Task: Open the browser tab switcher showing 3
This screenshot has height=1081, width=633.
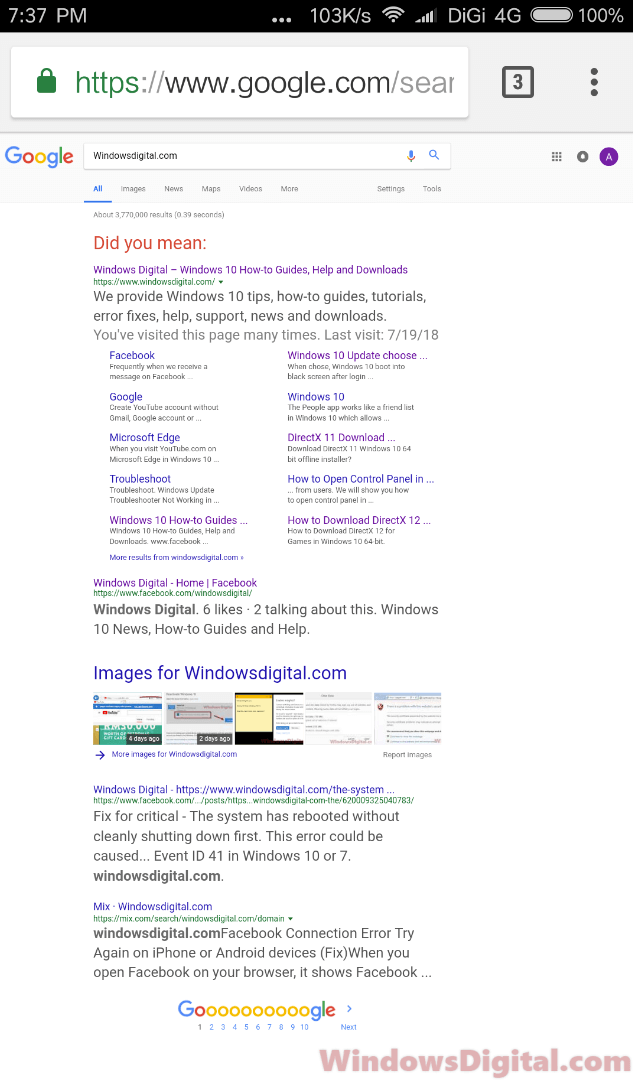Action: click(x=518, y=82)
